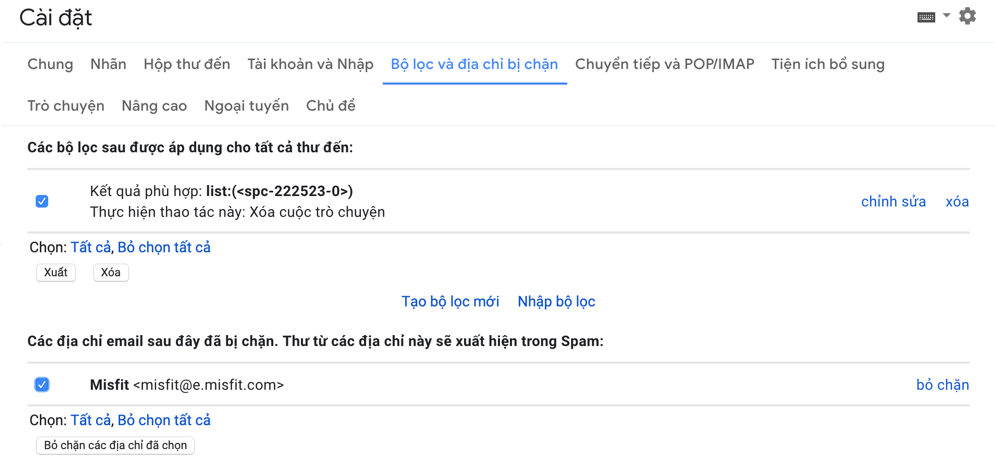998x465 pixels.
Task: Open the settings gear icon
Action: tap(967, 16)
